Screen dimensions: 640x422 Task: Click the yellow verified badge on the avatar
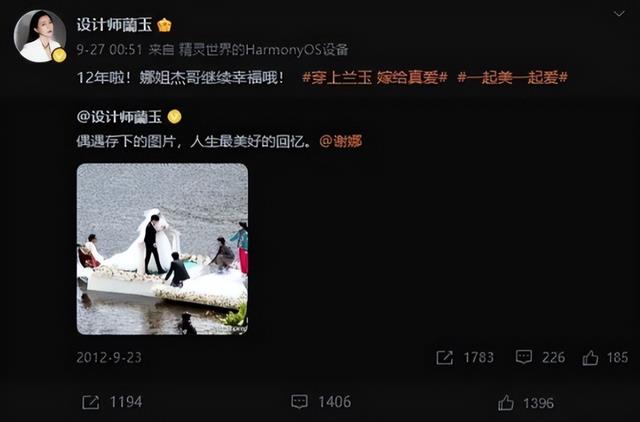click(60, 55)
